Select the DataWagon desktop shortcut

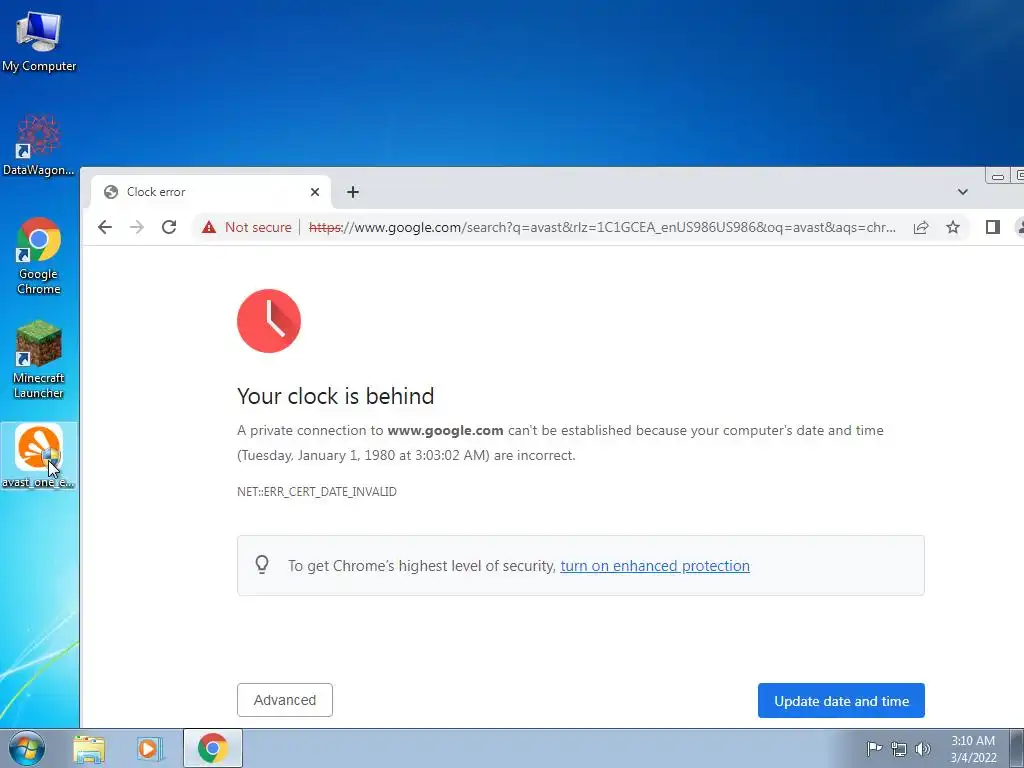pyautogui.click(x=39, y=145)
